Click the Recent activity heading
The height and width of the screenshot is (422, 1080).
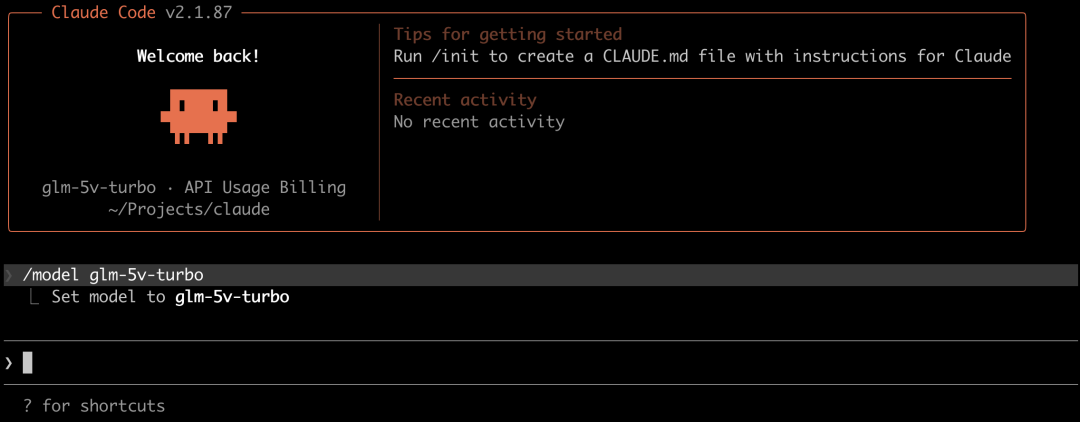[465, 100]
